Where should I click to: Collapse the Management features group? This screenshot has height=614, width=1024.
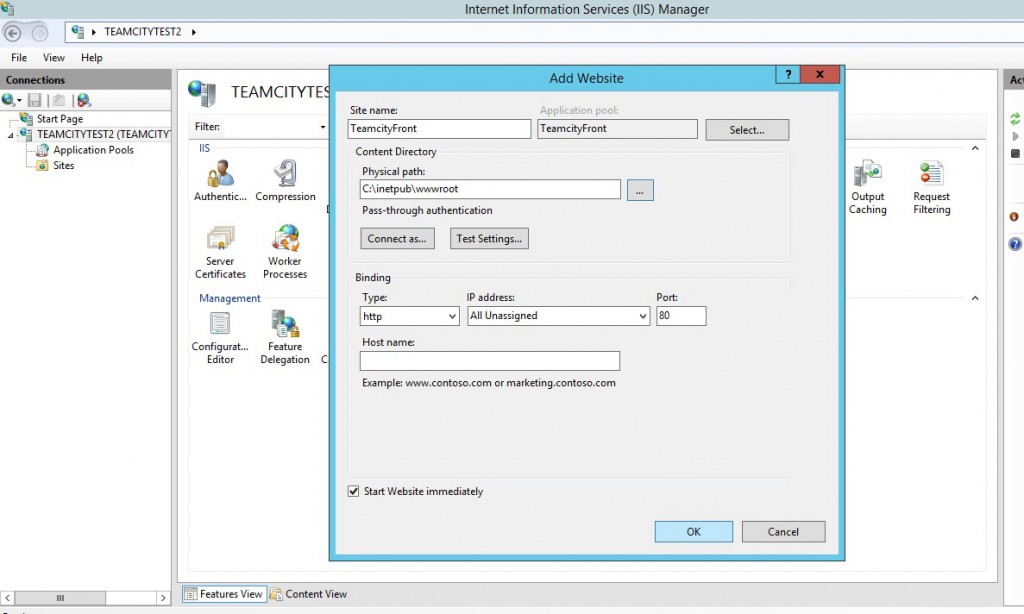click(975, 298)
